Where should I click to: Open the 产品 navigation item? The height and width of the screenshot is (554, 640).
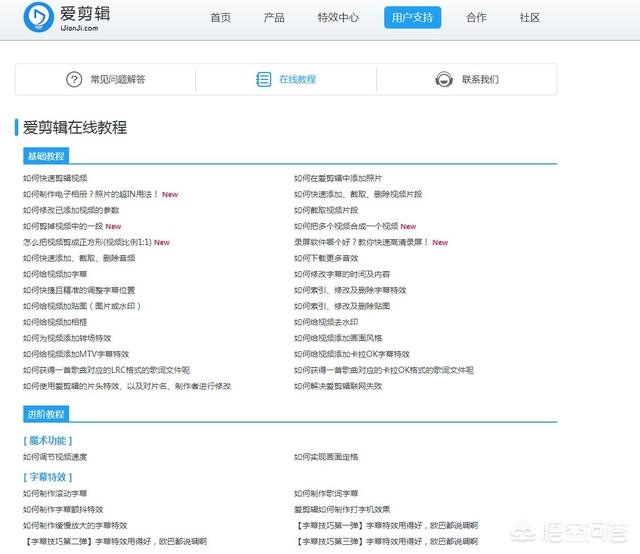(x=274, y=18)
